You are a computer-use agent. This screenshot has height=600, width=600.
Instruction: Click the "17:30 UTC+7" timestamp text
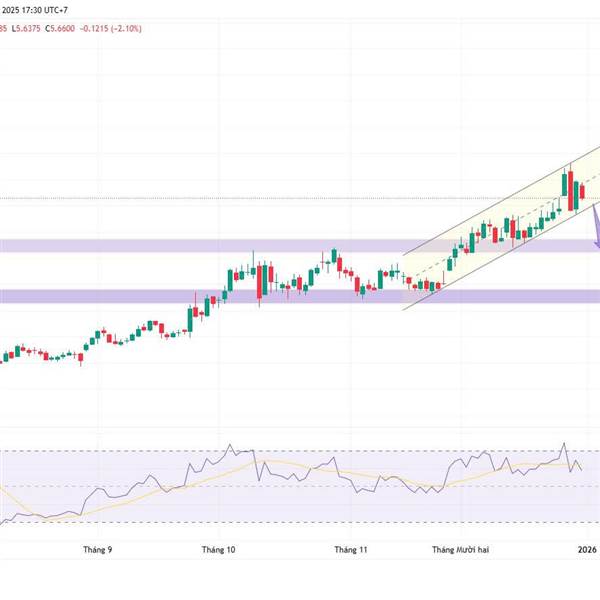45,10
